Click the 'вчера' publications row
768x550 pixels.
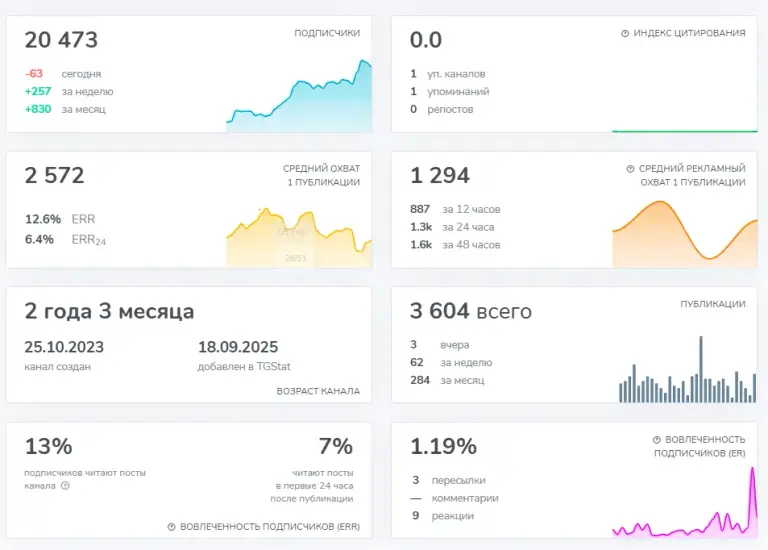[x=439, y=345]
